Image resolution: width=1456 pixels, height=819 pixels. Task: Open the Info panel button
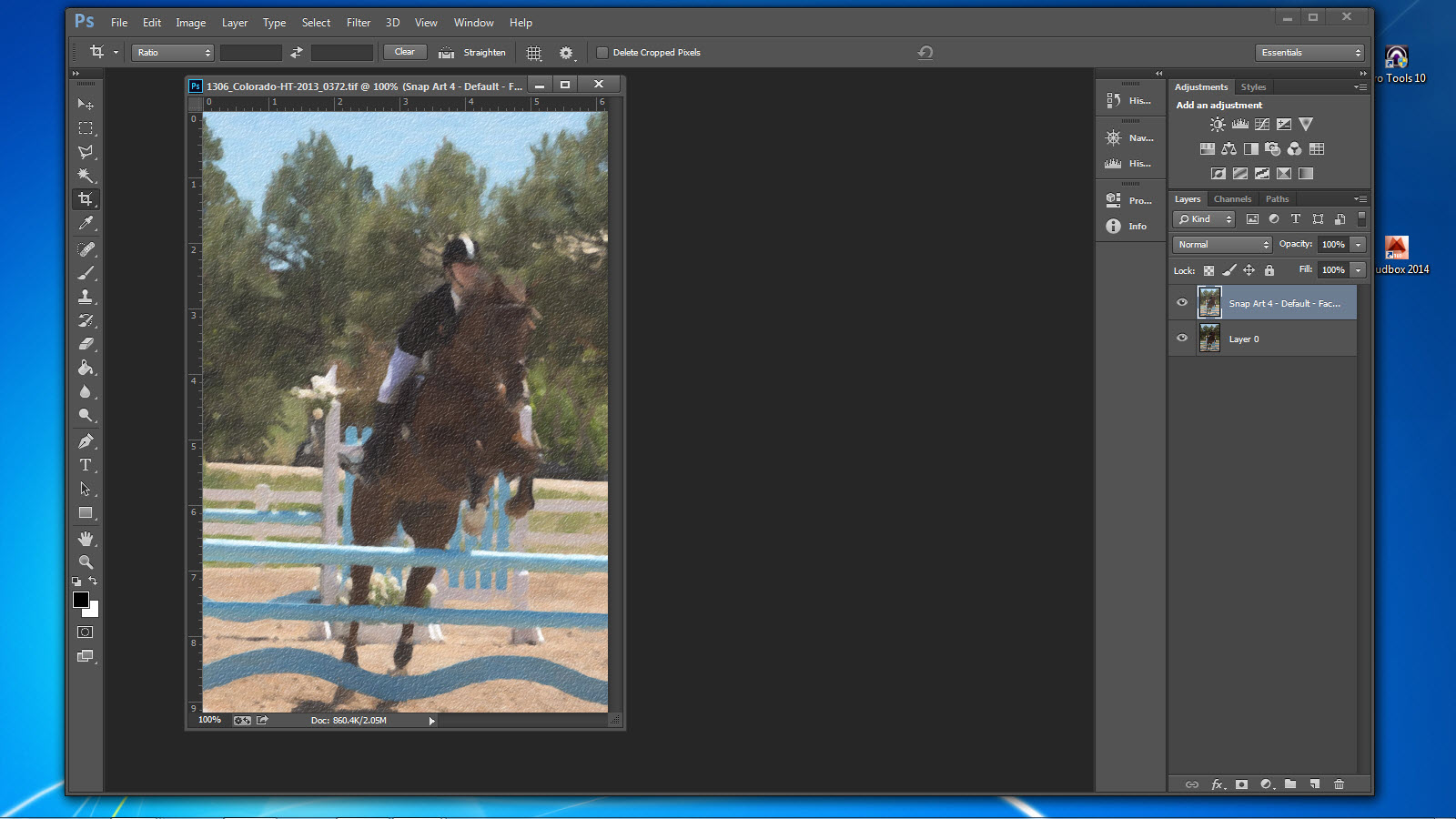(x=1128, y=227)
